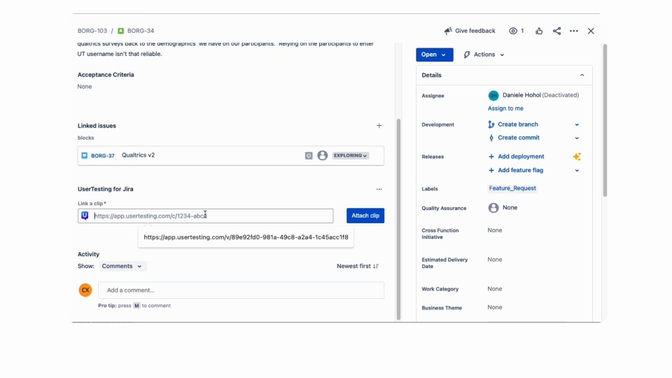Screen dimensions: 672x378
Task: Click the Add a comment field
Action: (241, 290)
